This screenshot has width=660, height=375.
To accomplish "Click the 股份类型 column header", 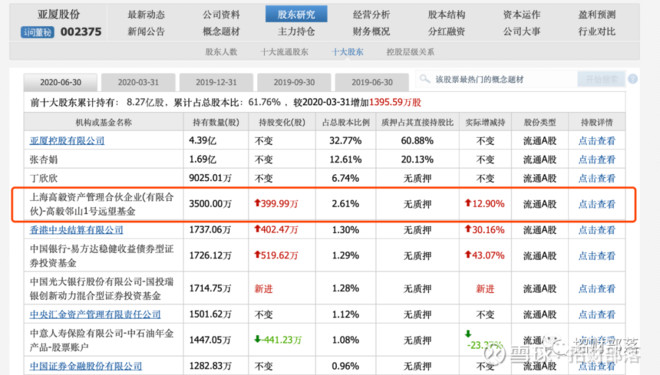I will (540, 122).
